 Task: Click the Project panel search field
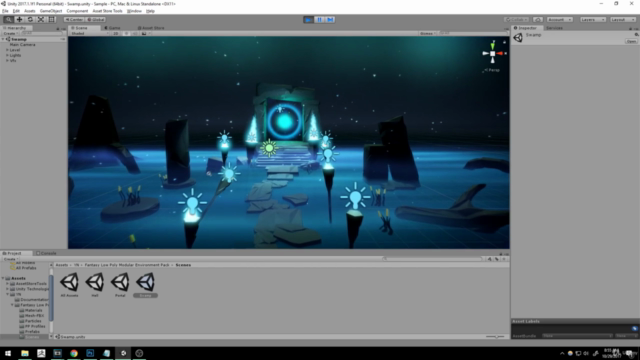[x=433, y=259]
